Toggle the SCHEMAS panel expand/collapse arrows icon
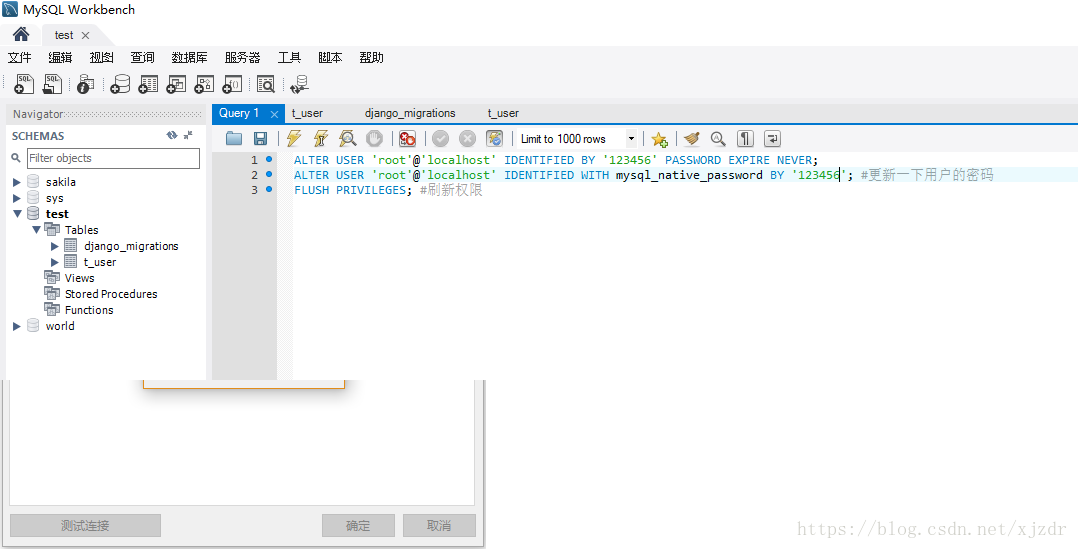1078x549 pixels. 188,135
